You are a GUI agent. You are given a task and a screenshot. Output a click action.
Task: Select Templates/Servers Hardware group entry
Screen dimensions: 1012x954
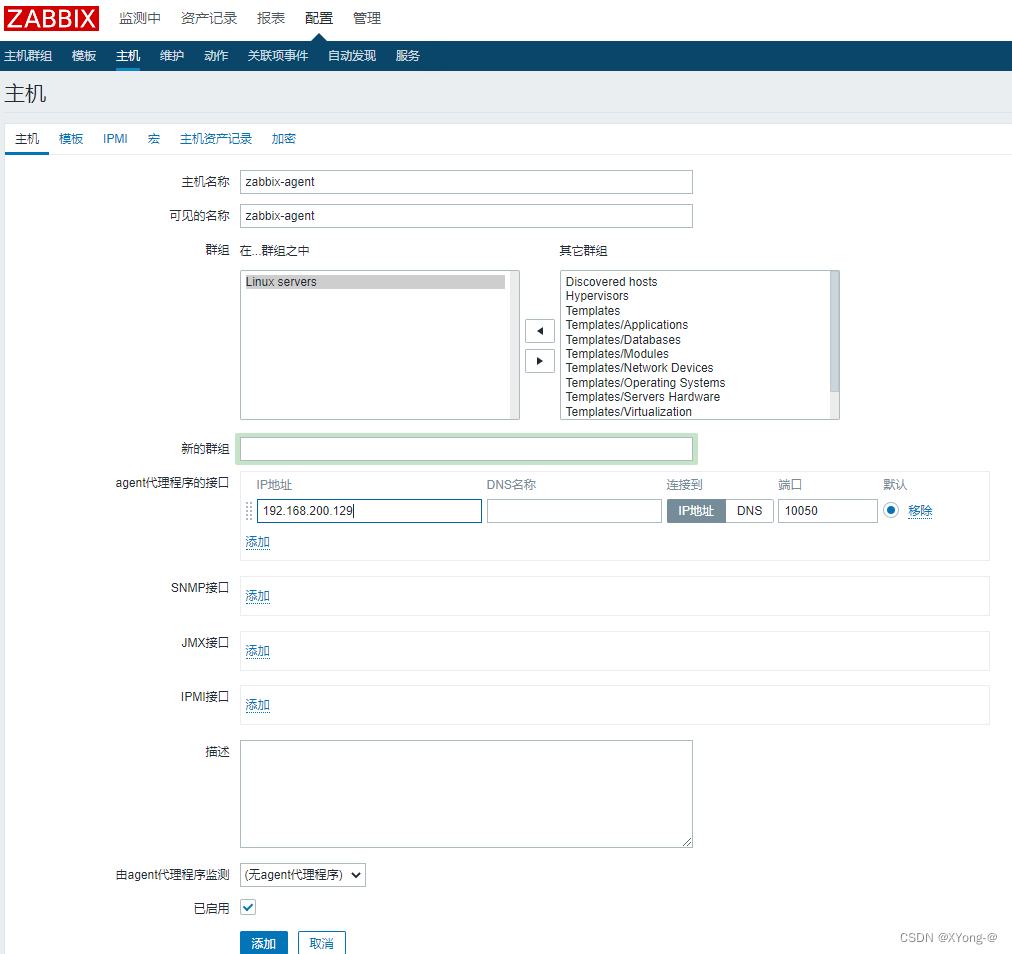coord(643,397)
